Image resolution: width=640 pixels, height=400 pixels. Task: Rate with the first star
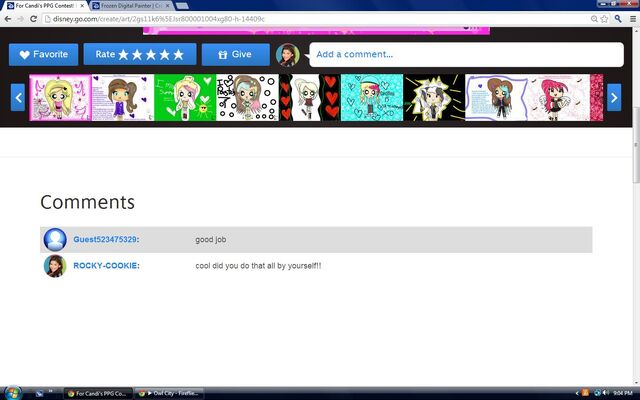pos(123,55)
